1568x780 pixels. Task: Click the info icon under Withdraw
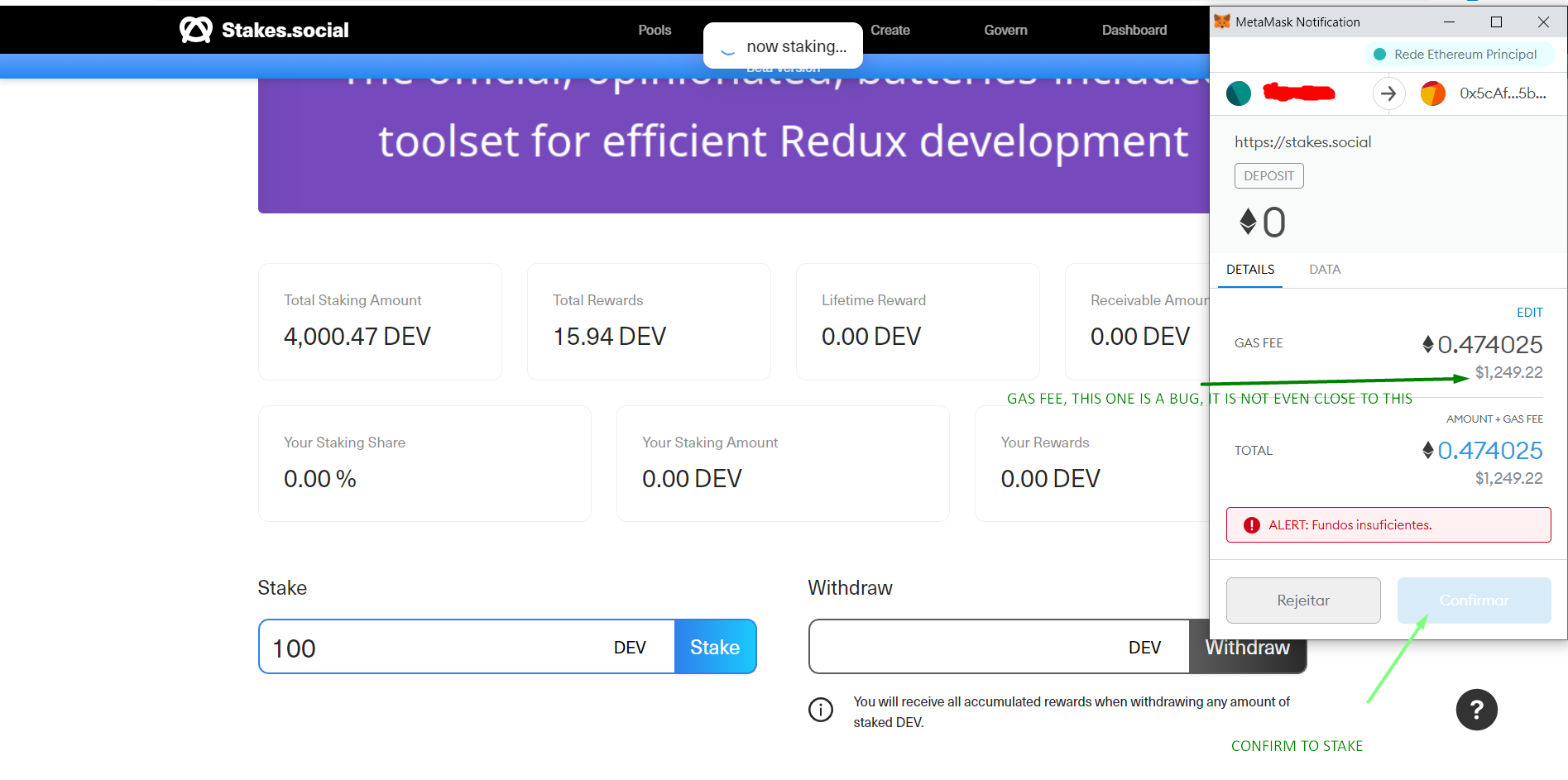[x=821, y=710]
